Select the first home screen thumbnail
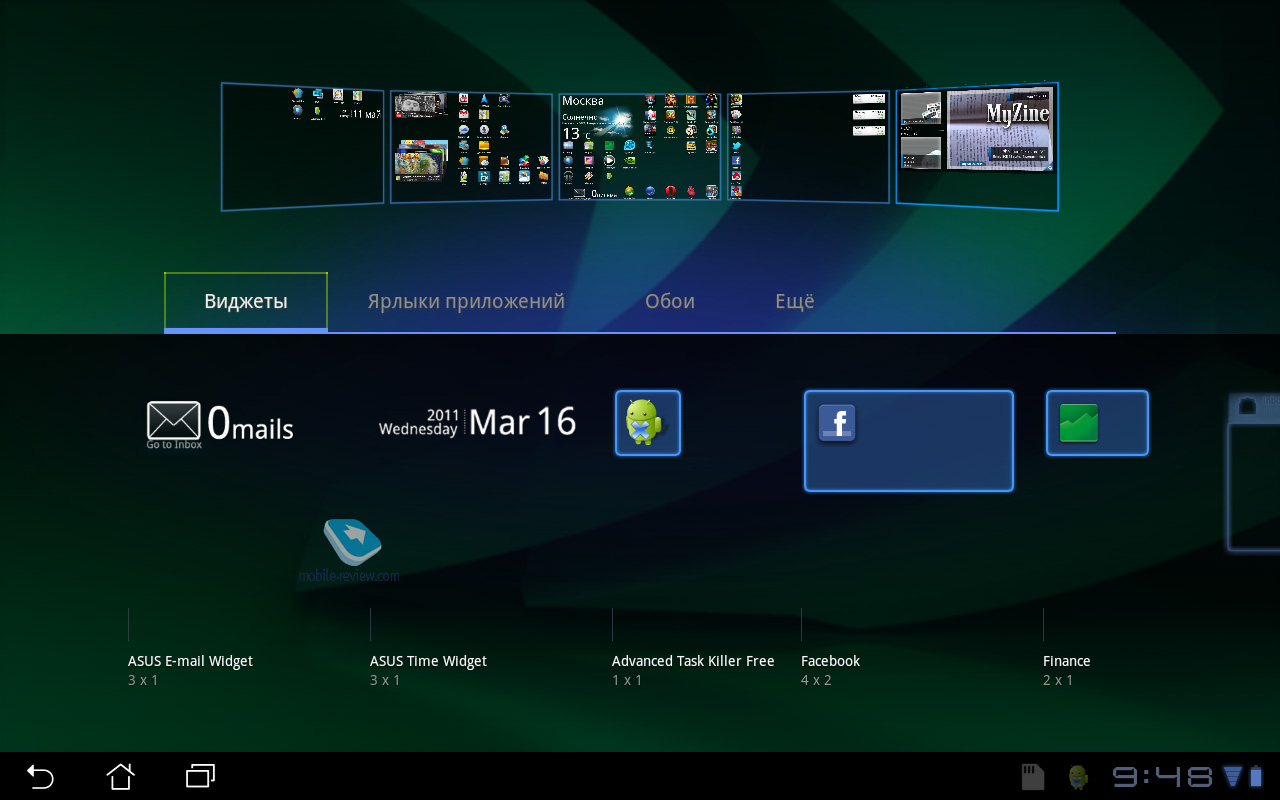Screen dimensions: 1280x800 302,147
